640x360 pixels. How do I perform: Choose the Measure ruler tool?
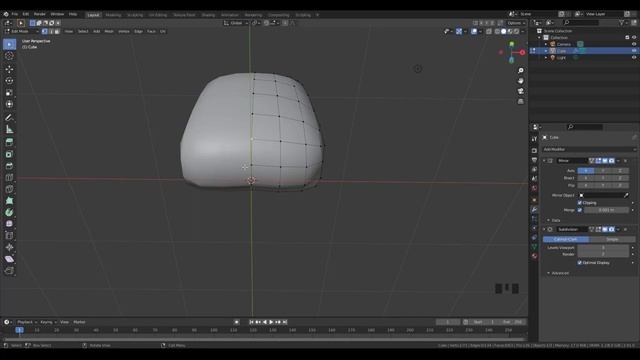tap(9, 129)
